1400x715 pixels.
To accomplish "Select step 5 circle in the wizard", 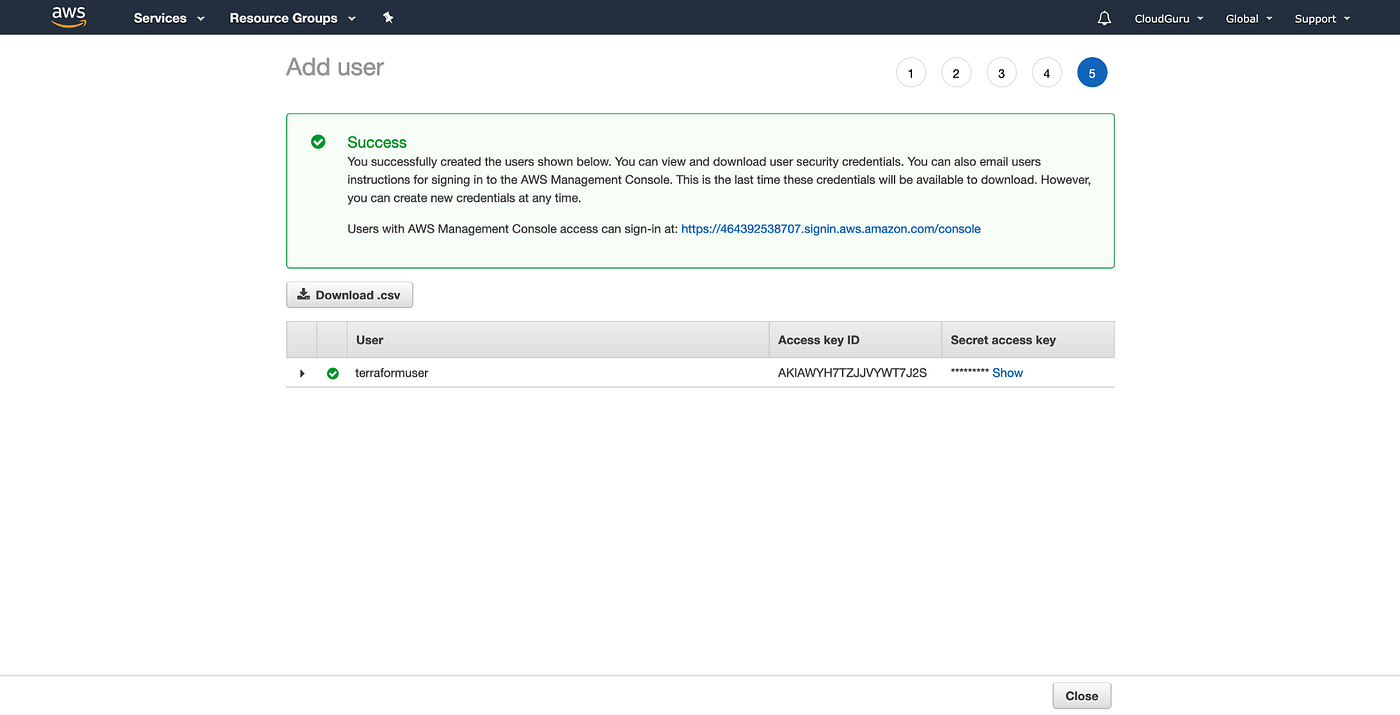I will point(1092,72).
